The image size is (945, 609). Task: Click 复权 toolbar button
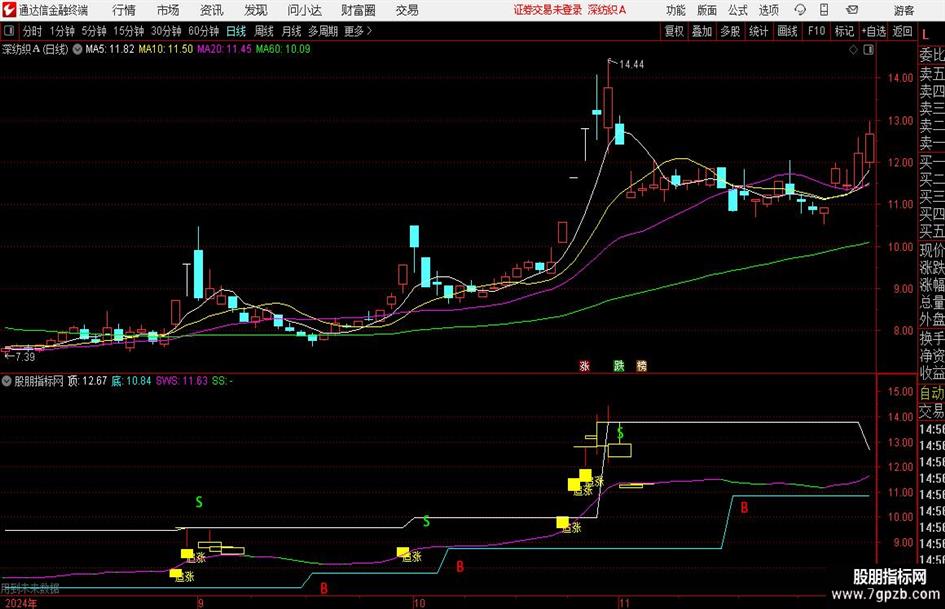(674, 31)
